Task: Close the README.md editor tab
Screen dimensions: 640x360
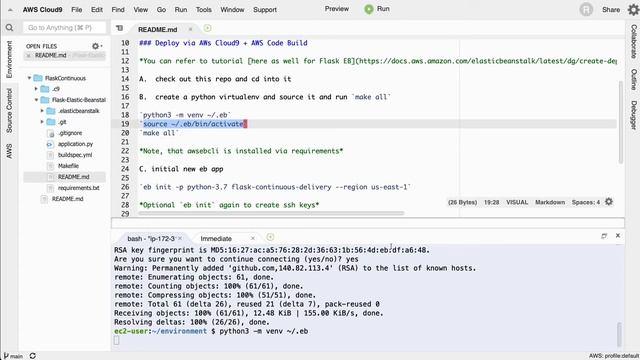Action: coord(190,29)
